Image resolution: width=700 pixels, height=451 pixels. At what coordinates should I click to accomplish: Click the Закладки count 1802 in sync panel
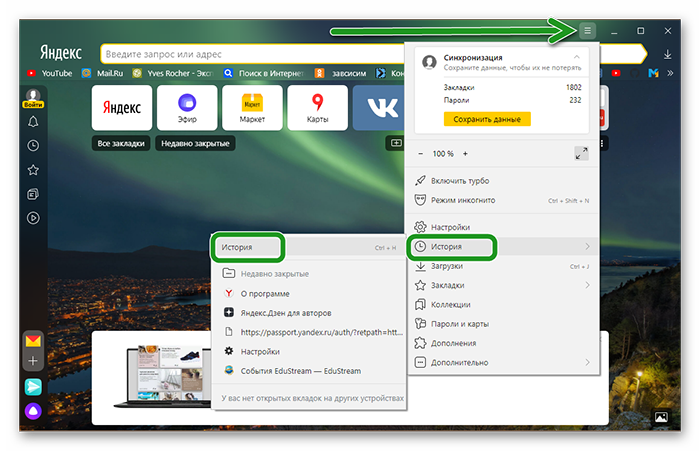[x=574, y=87]
